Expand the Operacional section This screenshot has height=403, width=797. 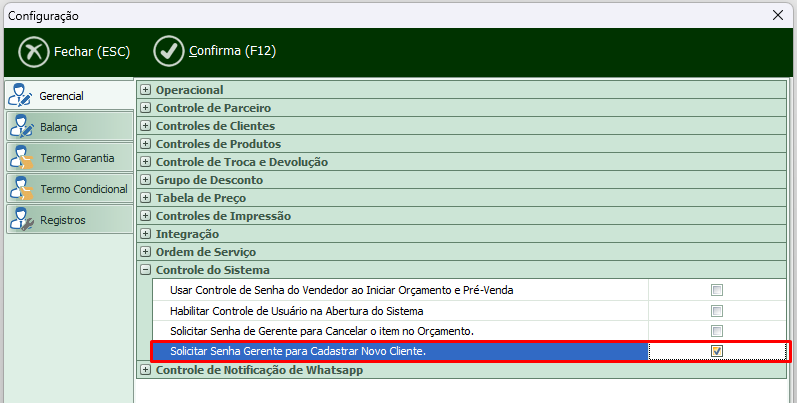point(146,90)
